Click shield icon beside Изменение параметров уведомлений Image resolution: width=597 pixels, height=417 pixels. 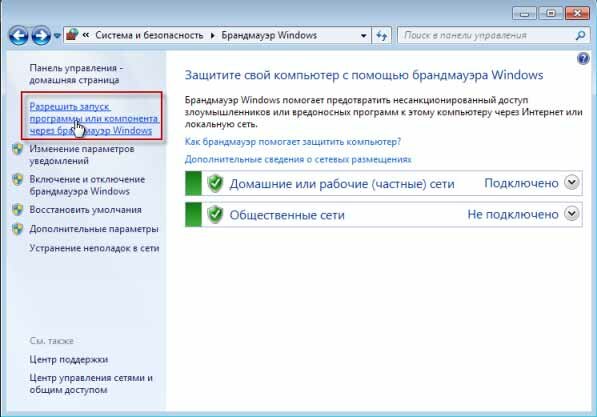(18, 149)
